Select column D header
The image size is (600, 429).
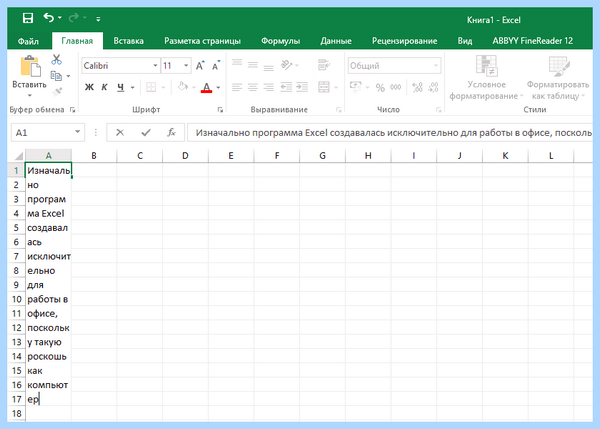(185, 156)
